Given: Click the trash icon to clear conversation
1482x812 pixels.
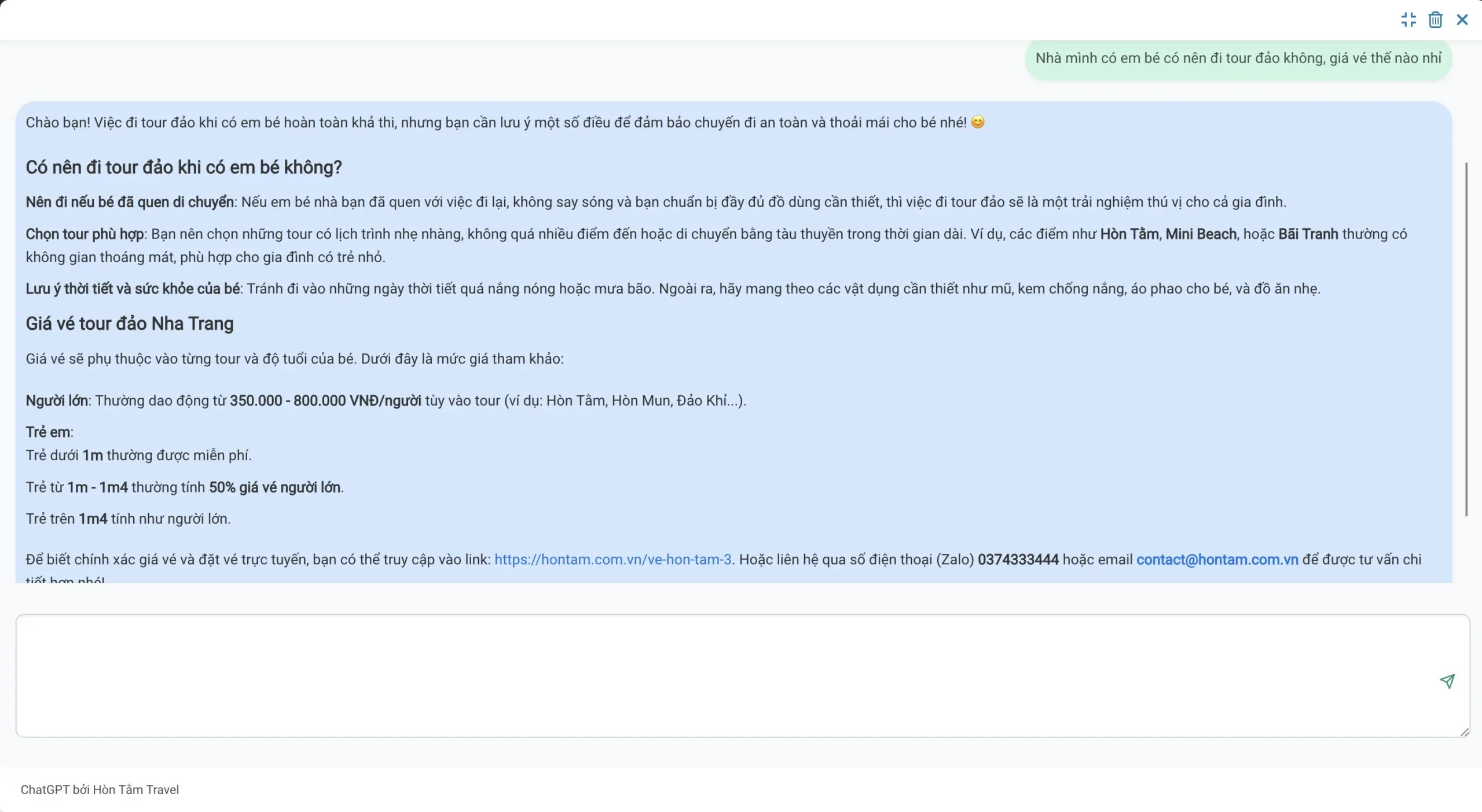Looking at the screenshot, I should [1435, 20].
